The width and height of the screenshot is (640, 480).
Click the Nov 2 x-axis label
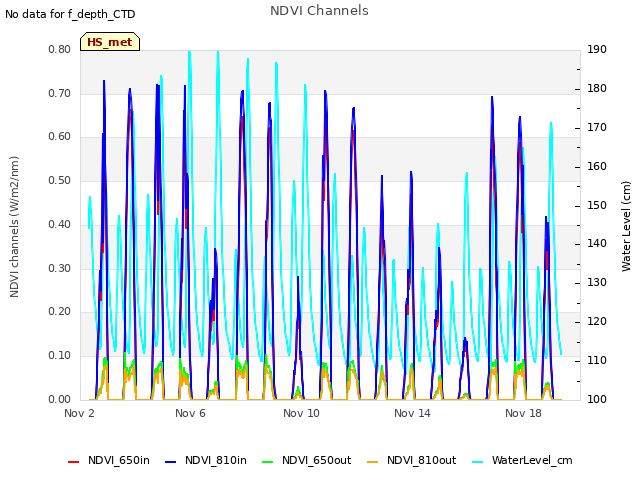point(79,413)
